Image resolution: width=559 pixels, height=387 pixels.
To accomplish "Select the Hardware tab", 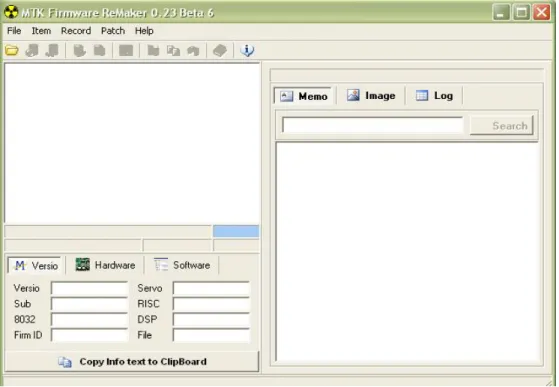I will (106, 265).
